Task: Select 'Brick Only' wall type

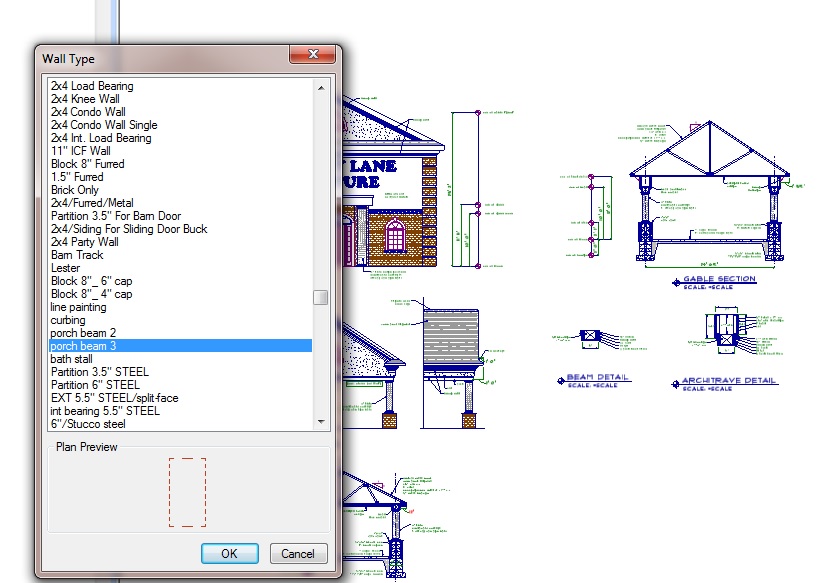Action: point(75,190)
